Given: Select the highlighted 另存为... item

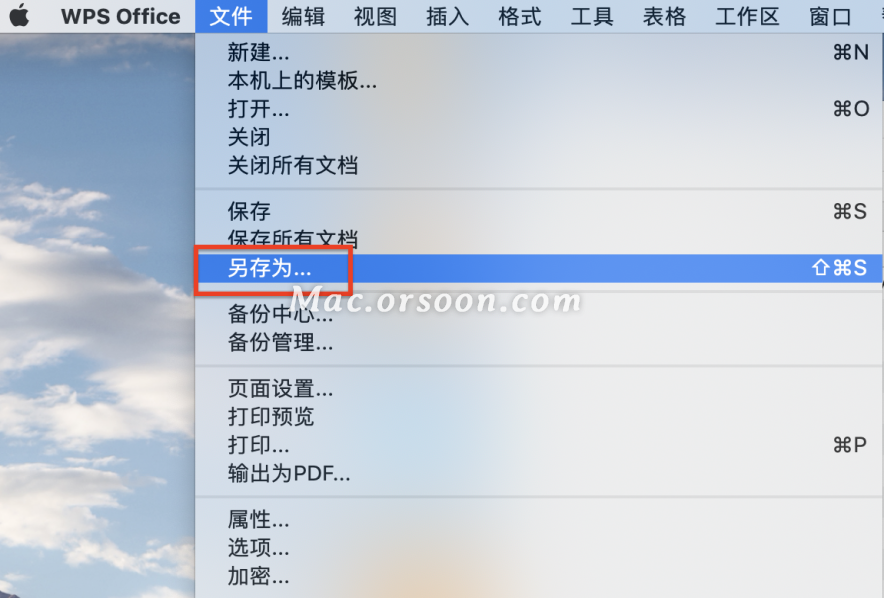Looking at the screenshot, I should pyautogui.click(x=539, y=268).
